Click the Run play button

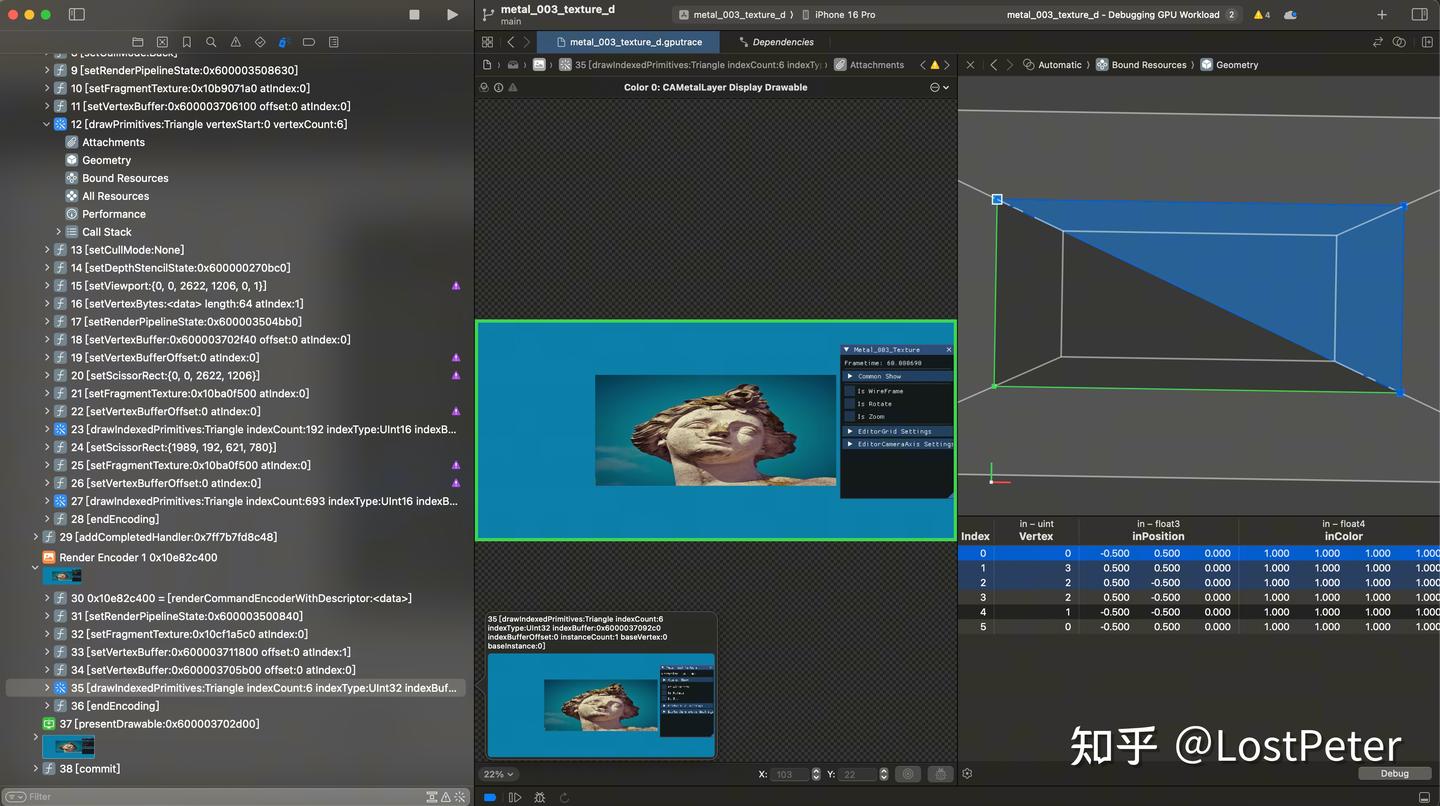pos(452,14)
